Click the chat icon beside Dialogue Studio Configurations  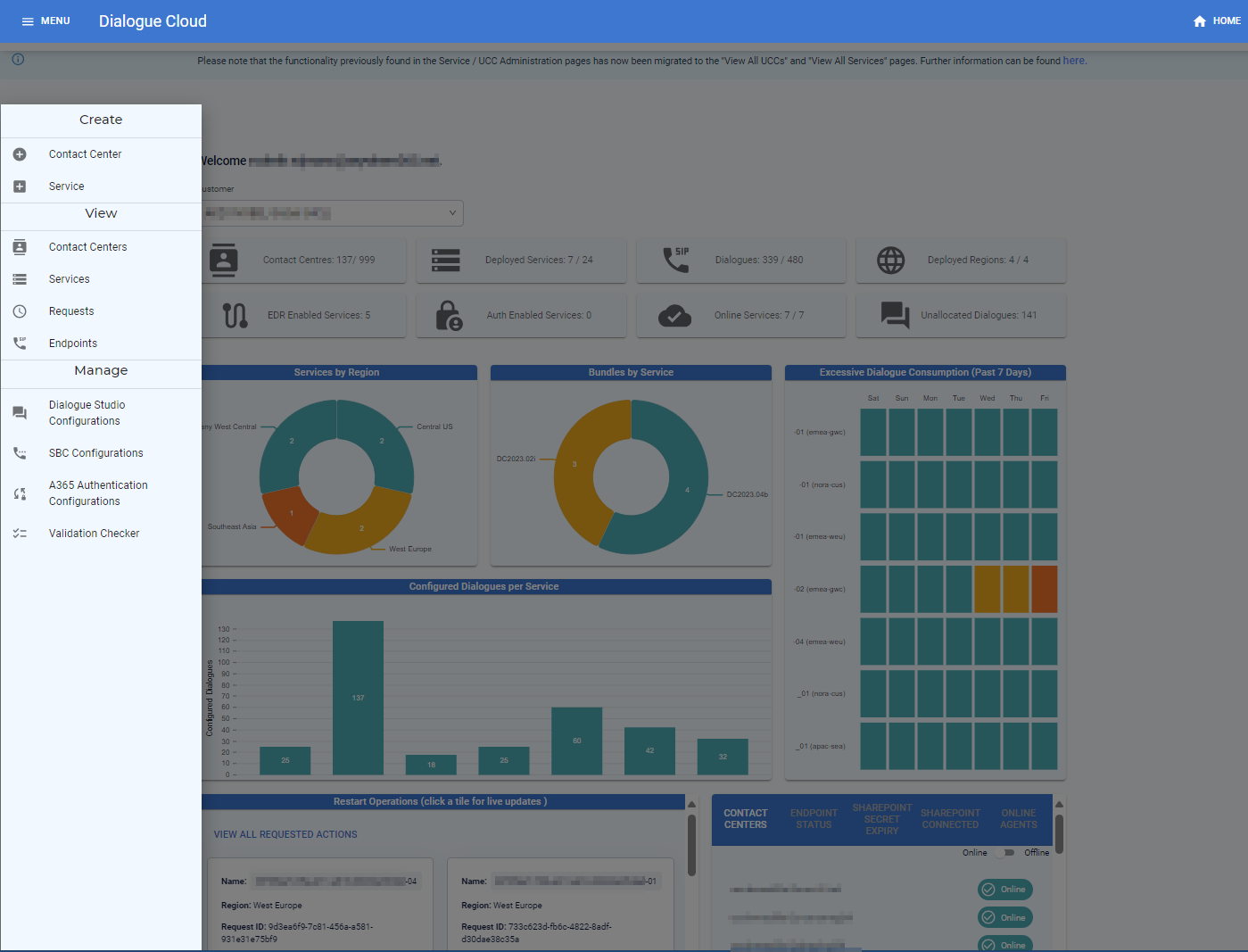point(20,413)
